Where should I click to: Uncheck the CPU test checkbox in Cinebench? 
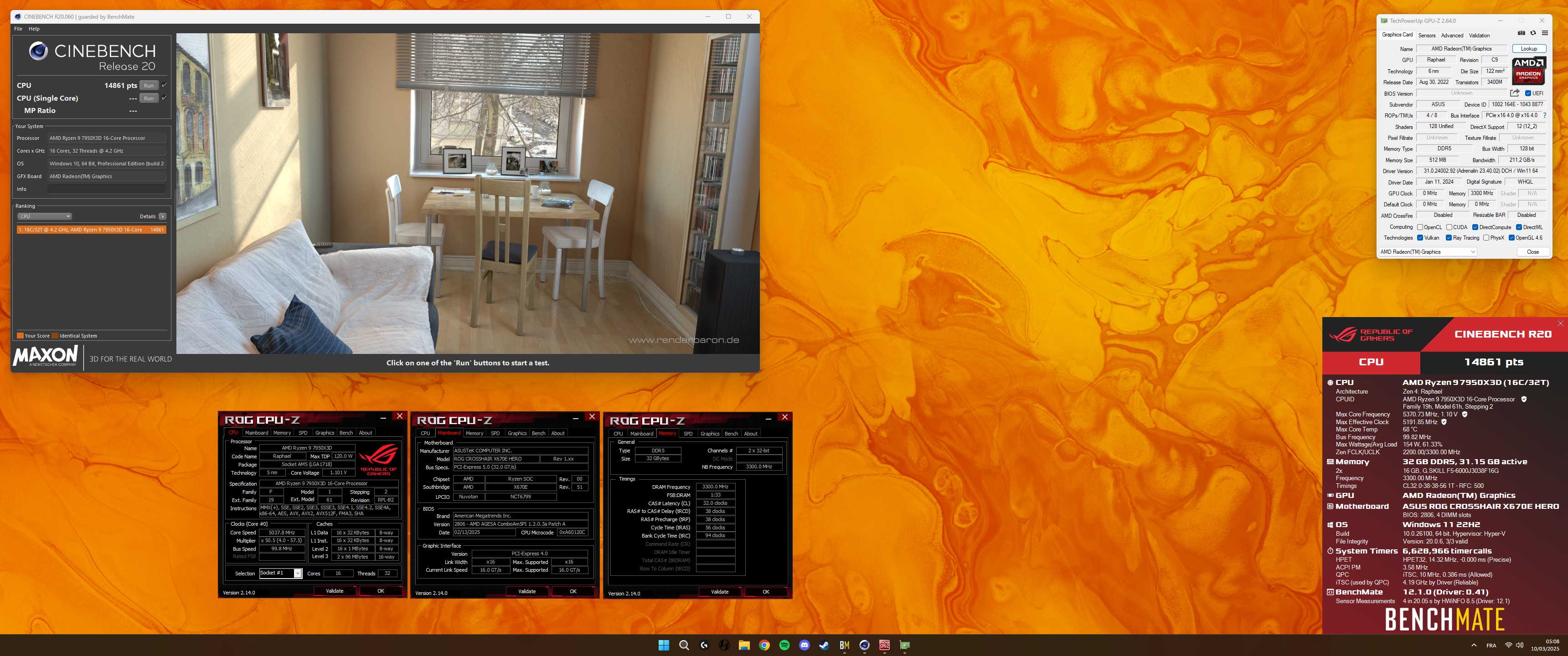pyautogui.click(x=165, y=85)
